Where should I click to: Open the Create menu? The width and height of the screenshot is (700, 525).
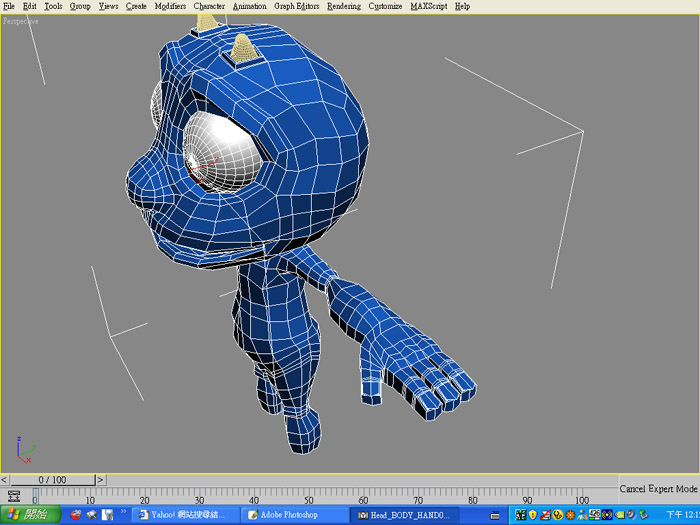136,6
